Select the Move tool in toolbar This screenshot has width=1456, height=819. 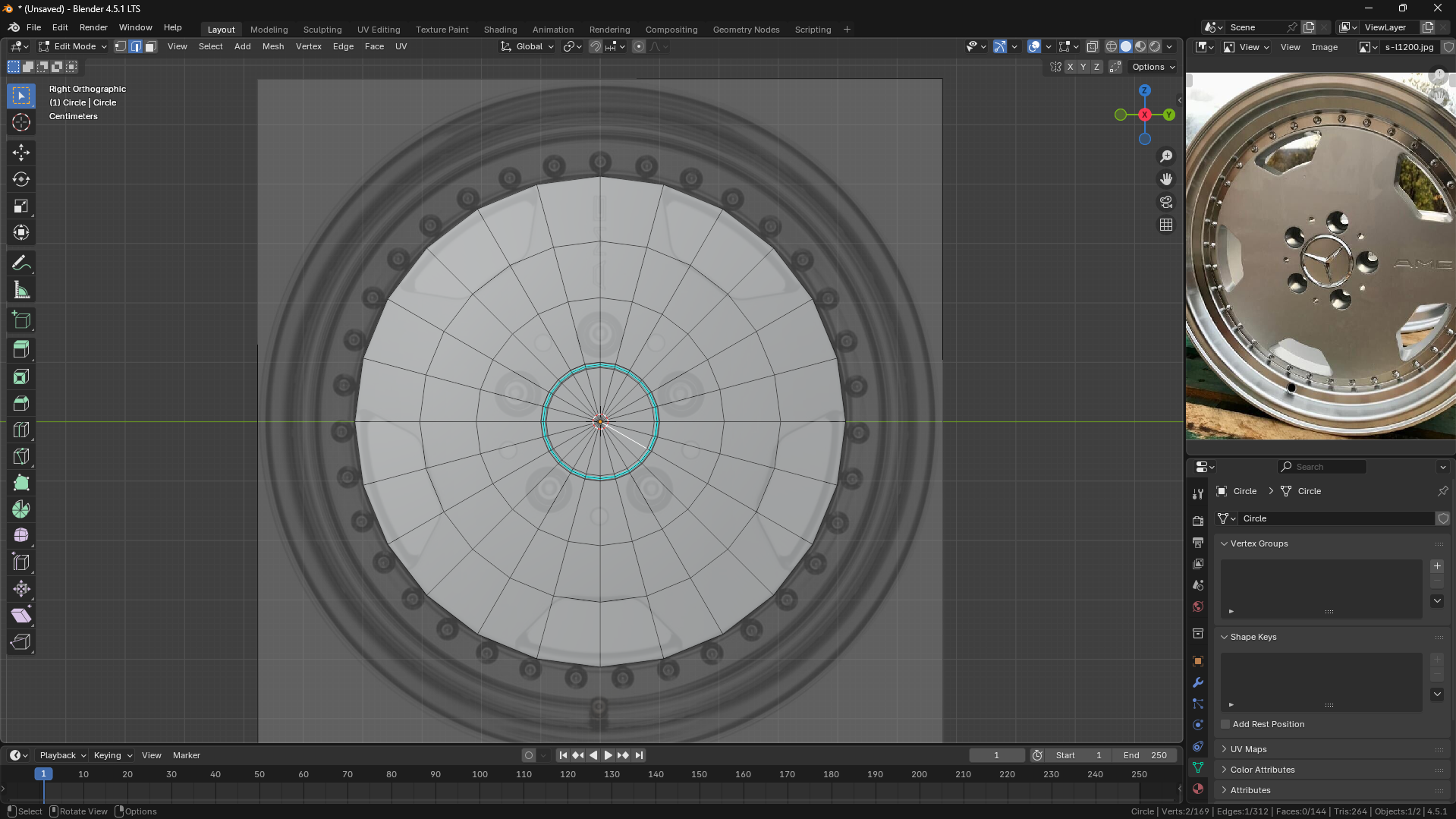pos(21,153)
